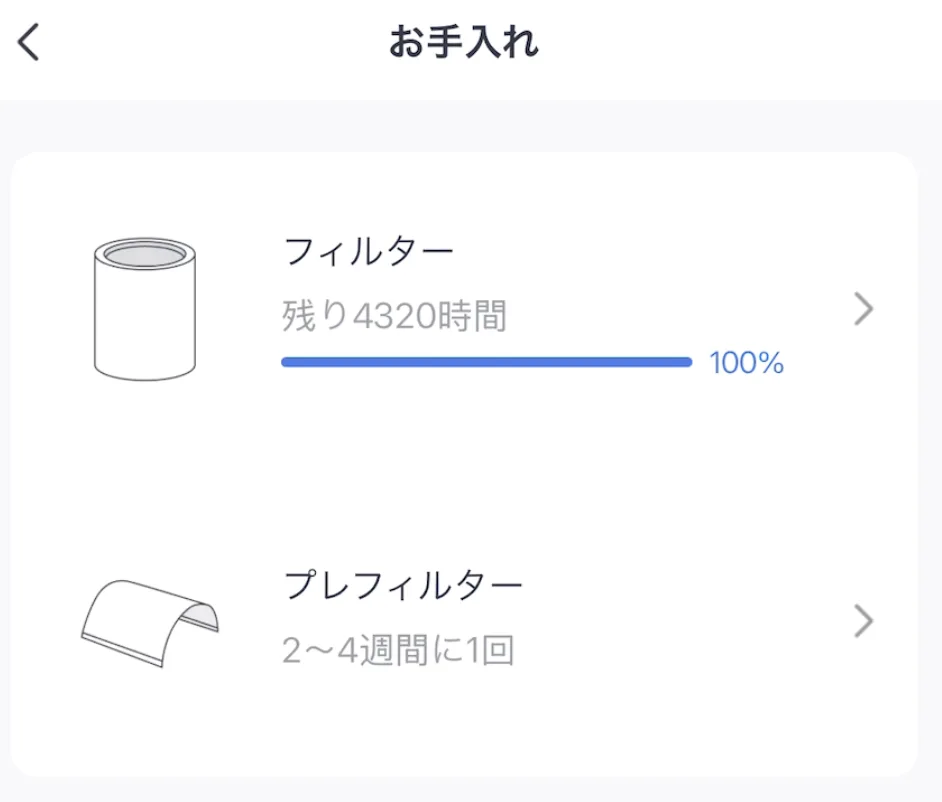Tap the curved pre-filter icon

pyautogui.click(x=149, y=621)
